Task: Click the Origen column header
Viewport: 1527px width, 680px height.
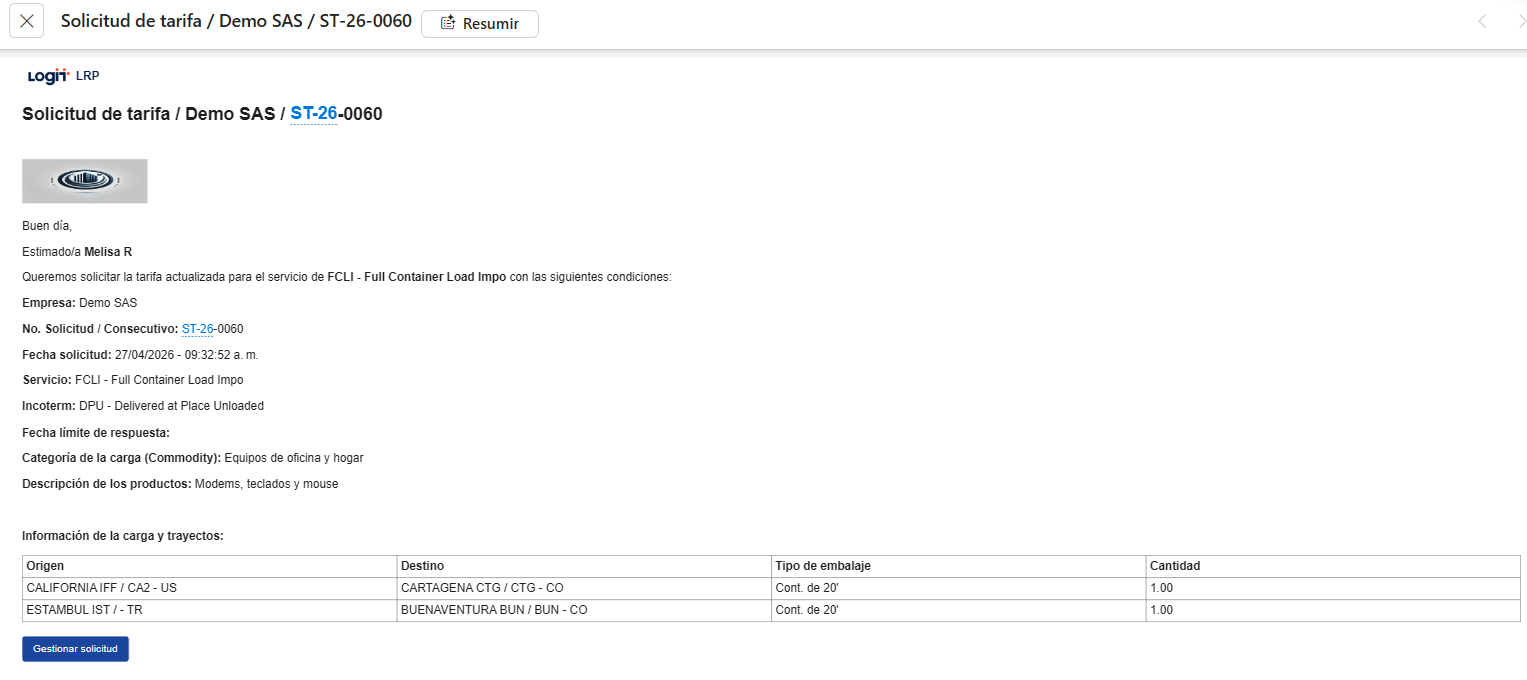Action: pyautogui.click(x=210, y=566)
